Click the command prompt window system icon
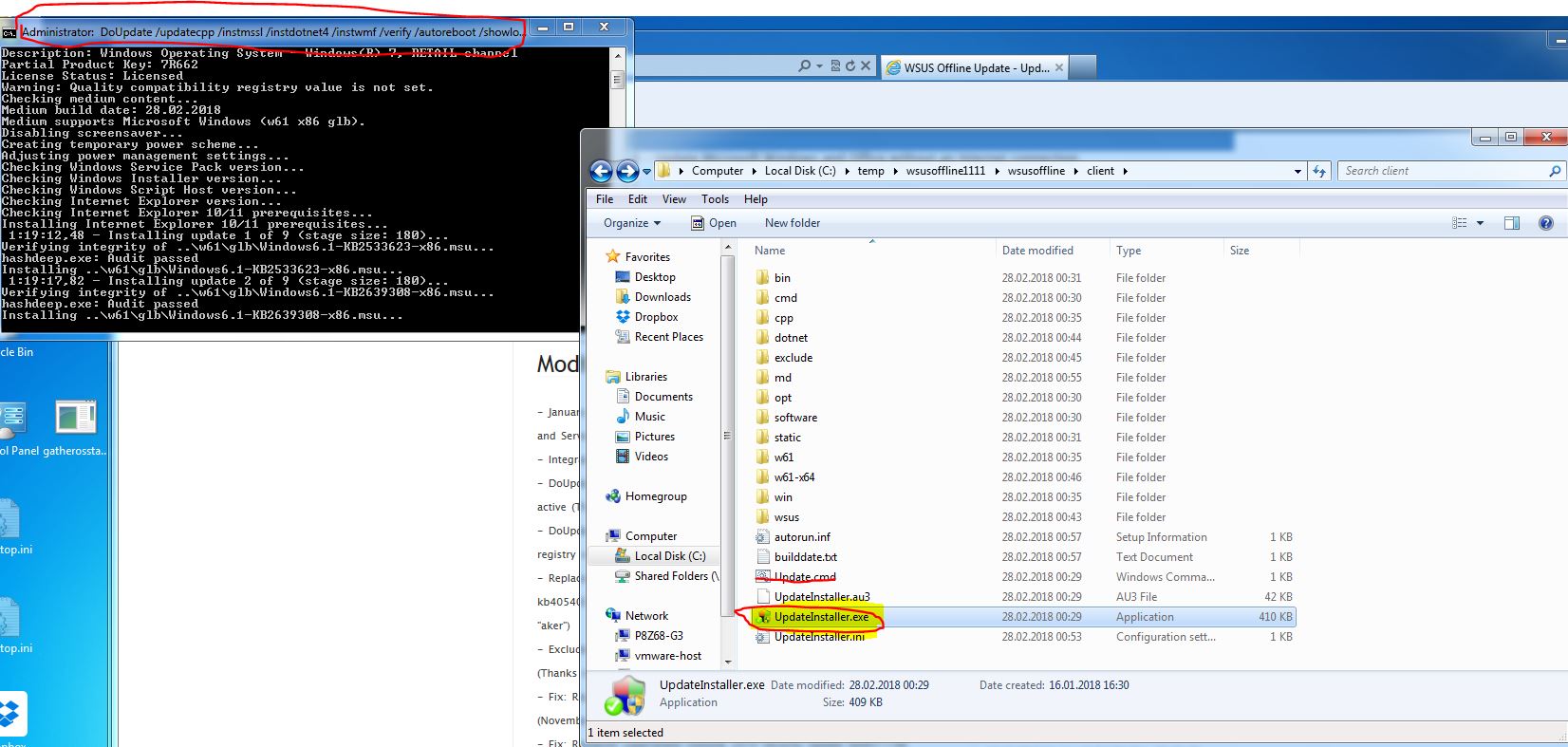Image resolution: width=1568 pixels, height=747 pixels. [9, 32]
